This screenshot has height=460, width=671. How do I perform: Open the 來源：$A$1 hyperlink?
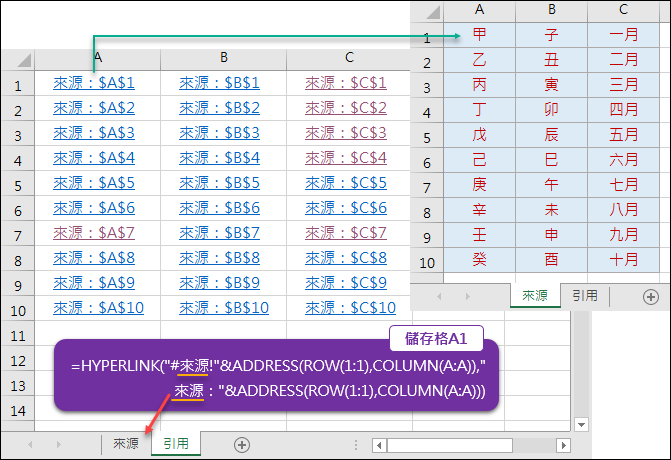tap(94, 83)
